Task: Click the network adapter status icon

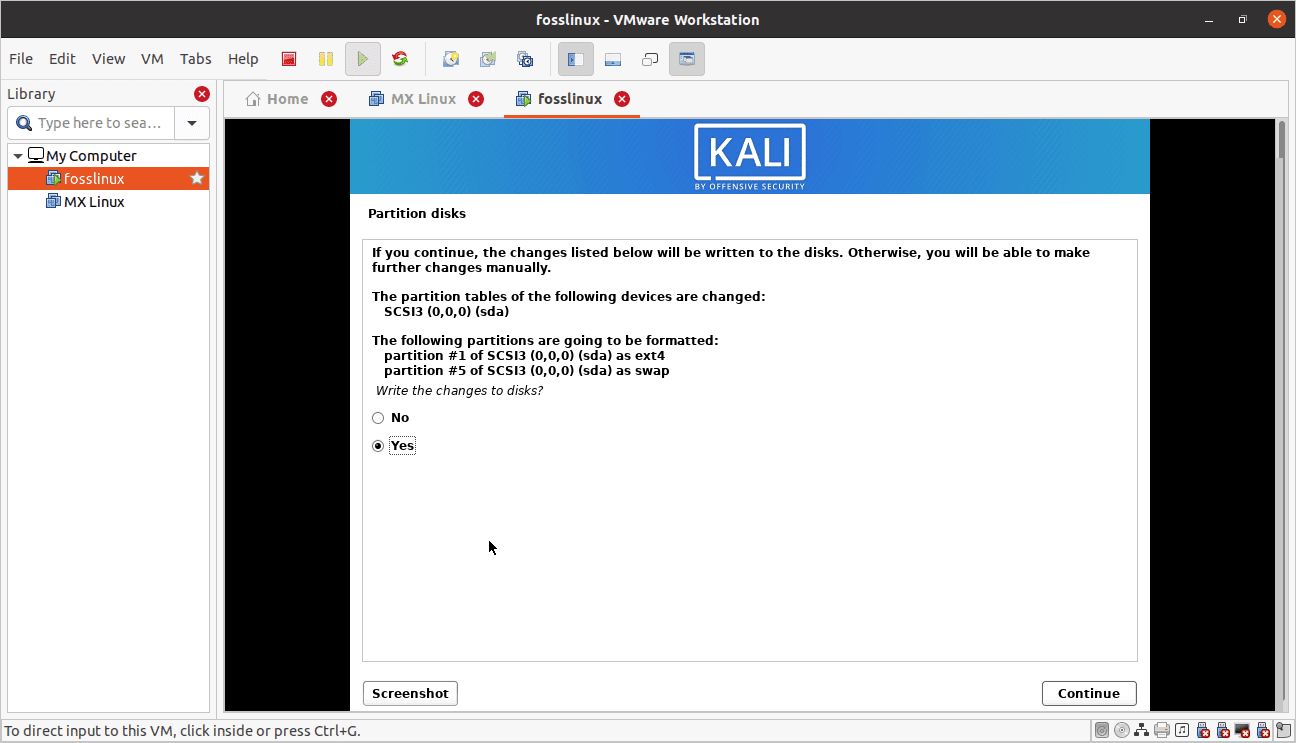Action: (x=1141, y=730)
